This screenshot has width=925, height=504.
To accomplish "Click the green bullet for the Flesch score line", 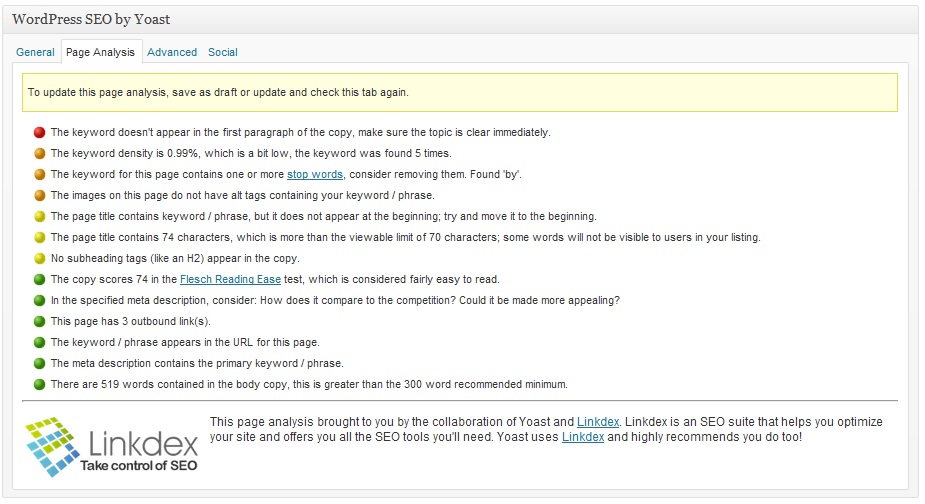I will 40,280.
